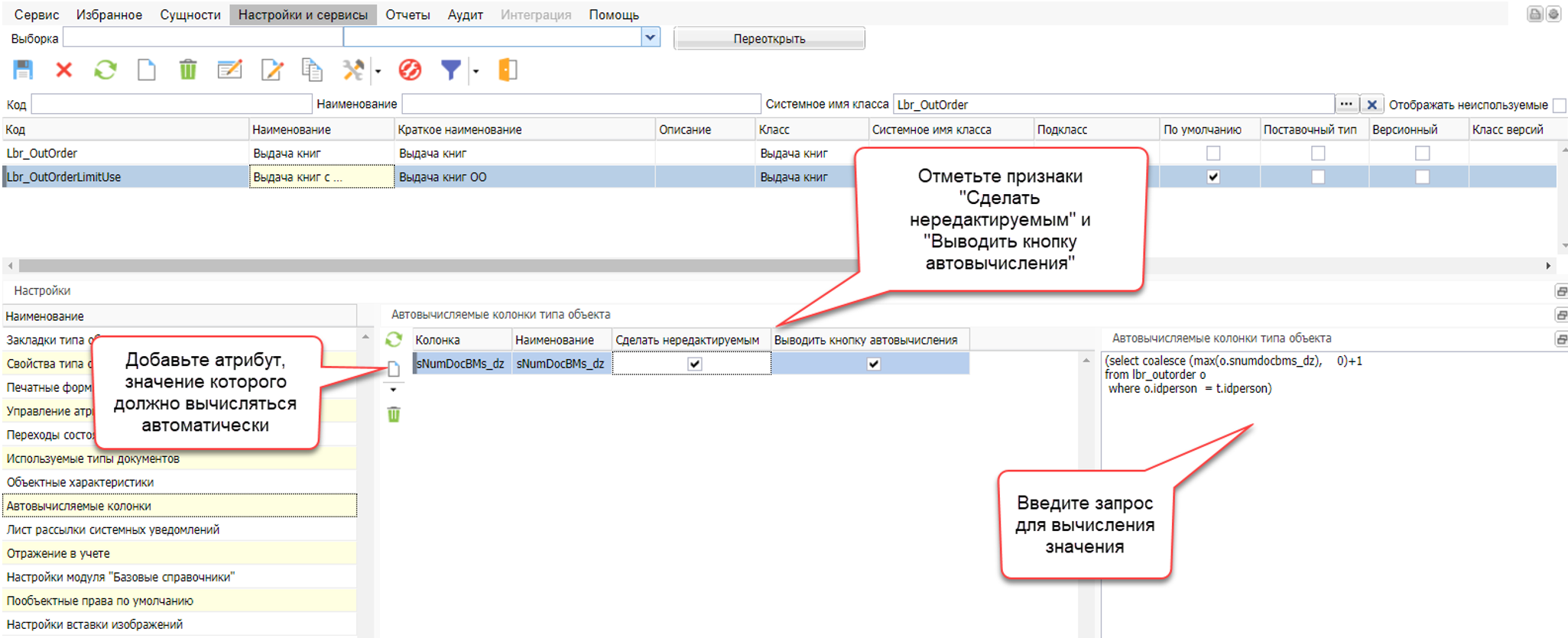Expand the Выборка dropdown arrow
Viewport: 1568px width, 638px height.
click(x=650, y=37)
